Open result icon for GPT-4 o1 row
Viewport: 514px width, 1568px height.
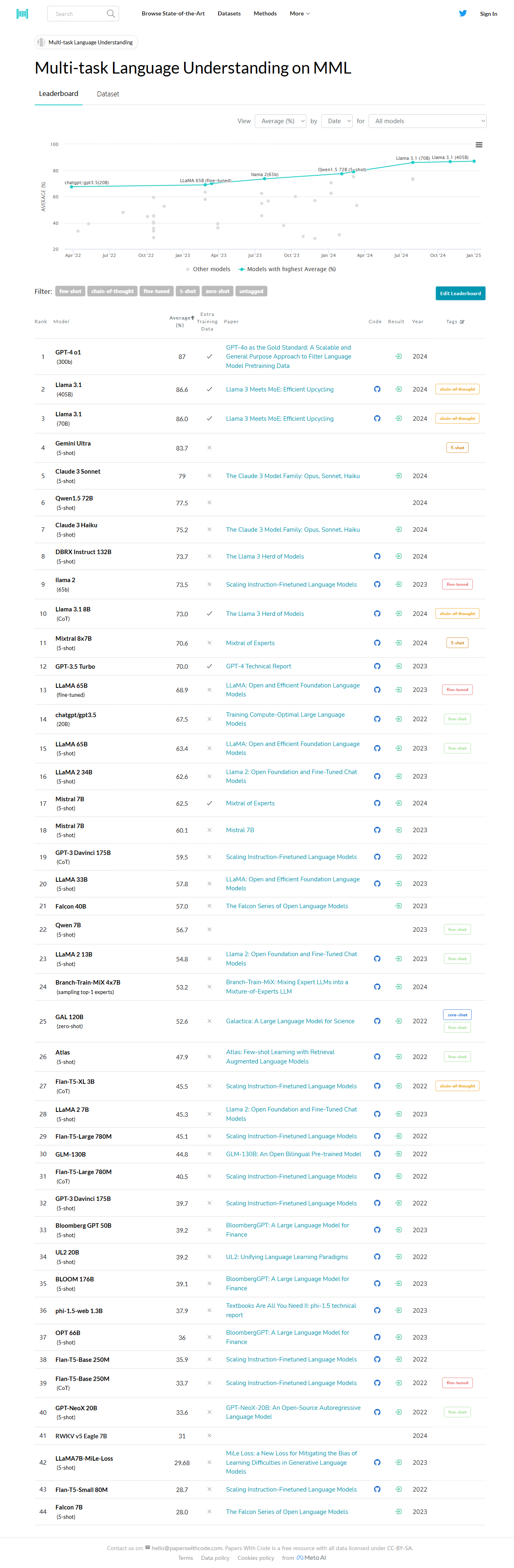[399, 357]
